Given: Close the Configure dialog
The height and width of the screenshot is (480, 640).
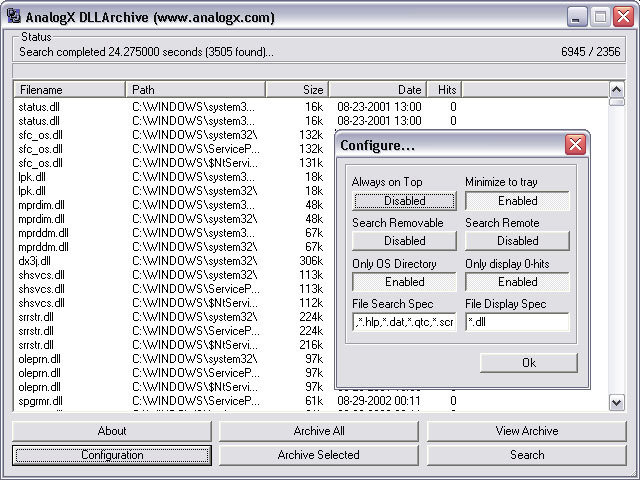Looking at the screenshot, I should (576, 144).
